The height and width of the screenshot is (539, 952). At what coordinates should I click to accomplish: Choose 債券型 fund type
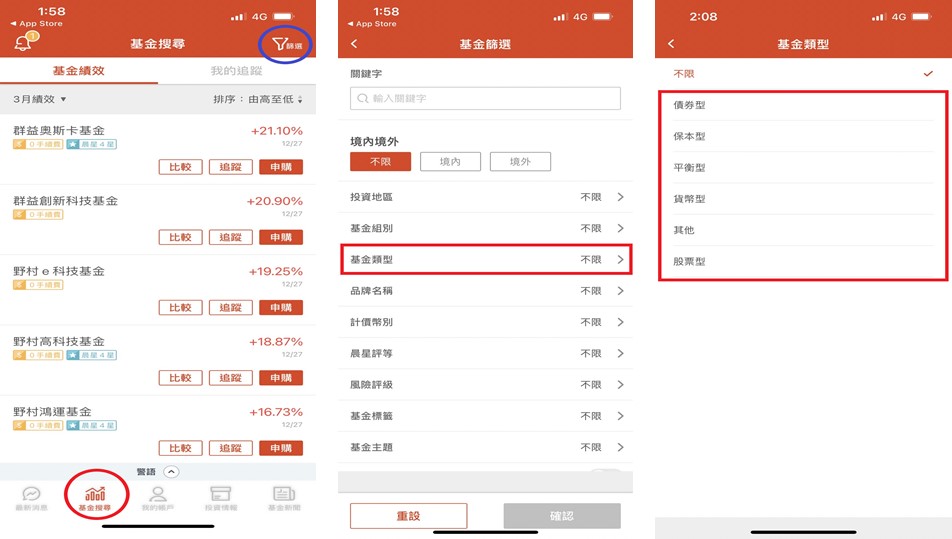(x=690, y=105)
